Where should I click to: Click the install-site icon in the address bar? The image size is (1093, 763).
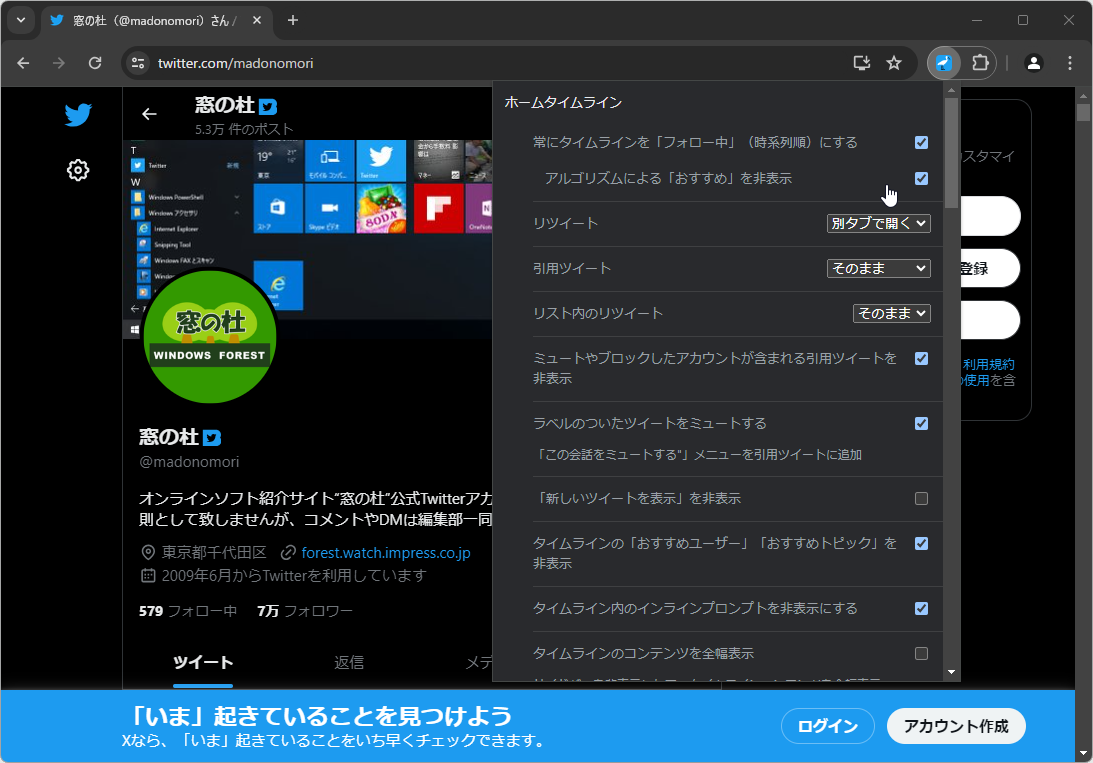pos(860,62)
